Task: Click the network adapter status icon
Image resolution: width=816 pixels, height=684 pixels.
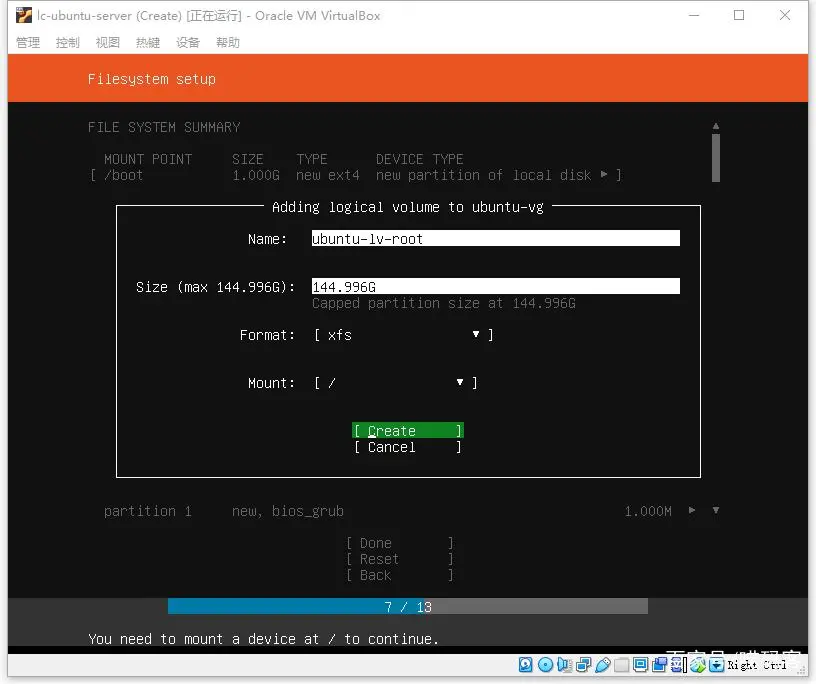Action: (x=583, y=664)
